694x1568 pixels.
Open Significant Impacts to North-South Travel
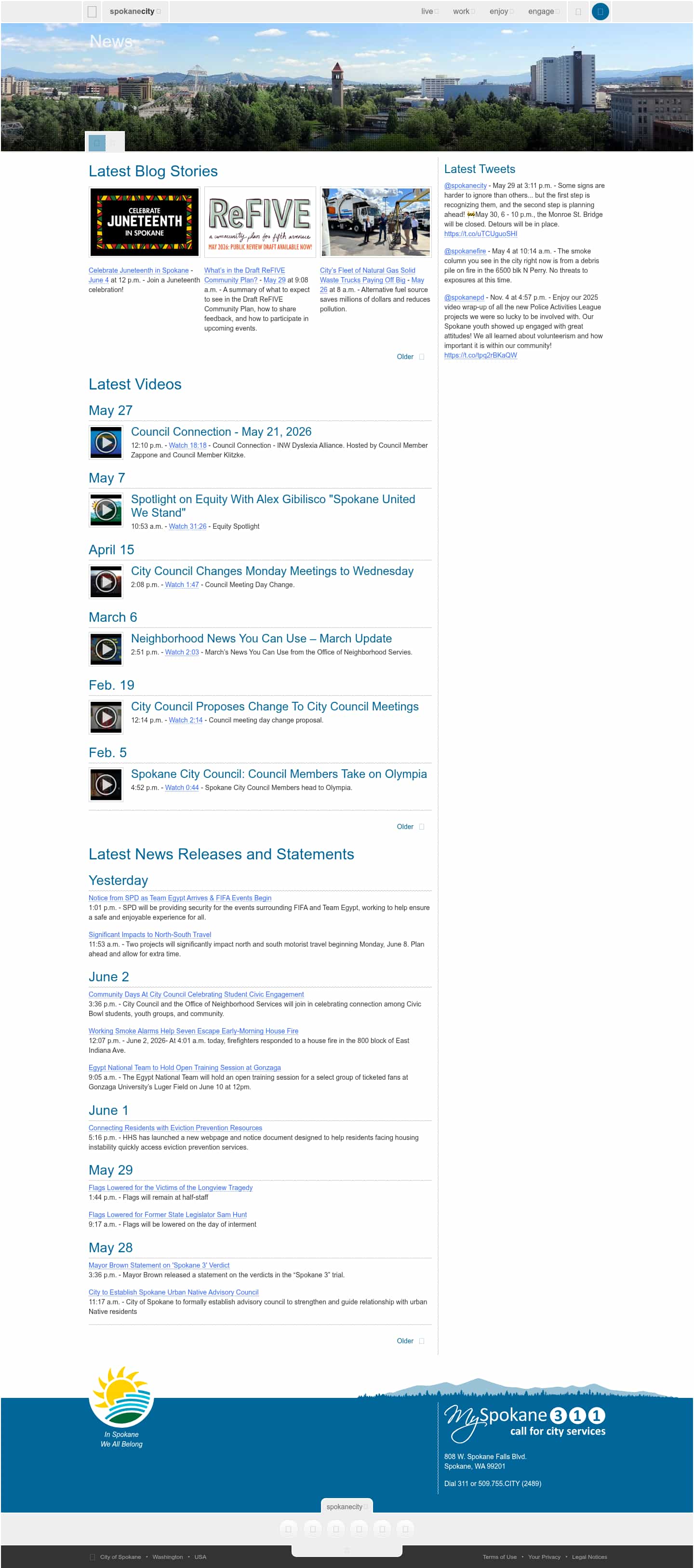pos(150,934)
